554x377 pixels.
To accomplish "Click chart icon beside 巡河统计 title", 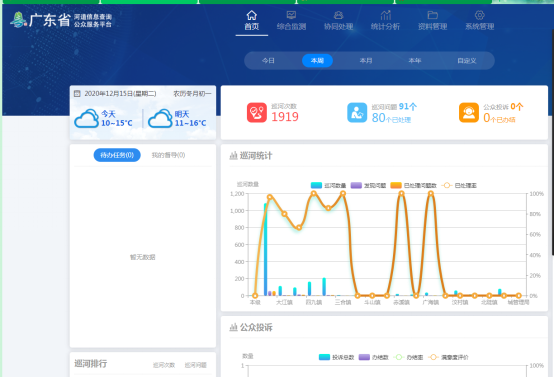I will tap(233, 156).
